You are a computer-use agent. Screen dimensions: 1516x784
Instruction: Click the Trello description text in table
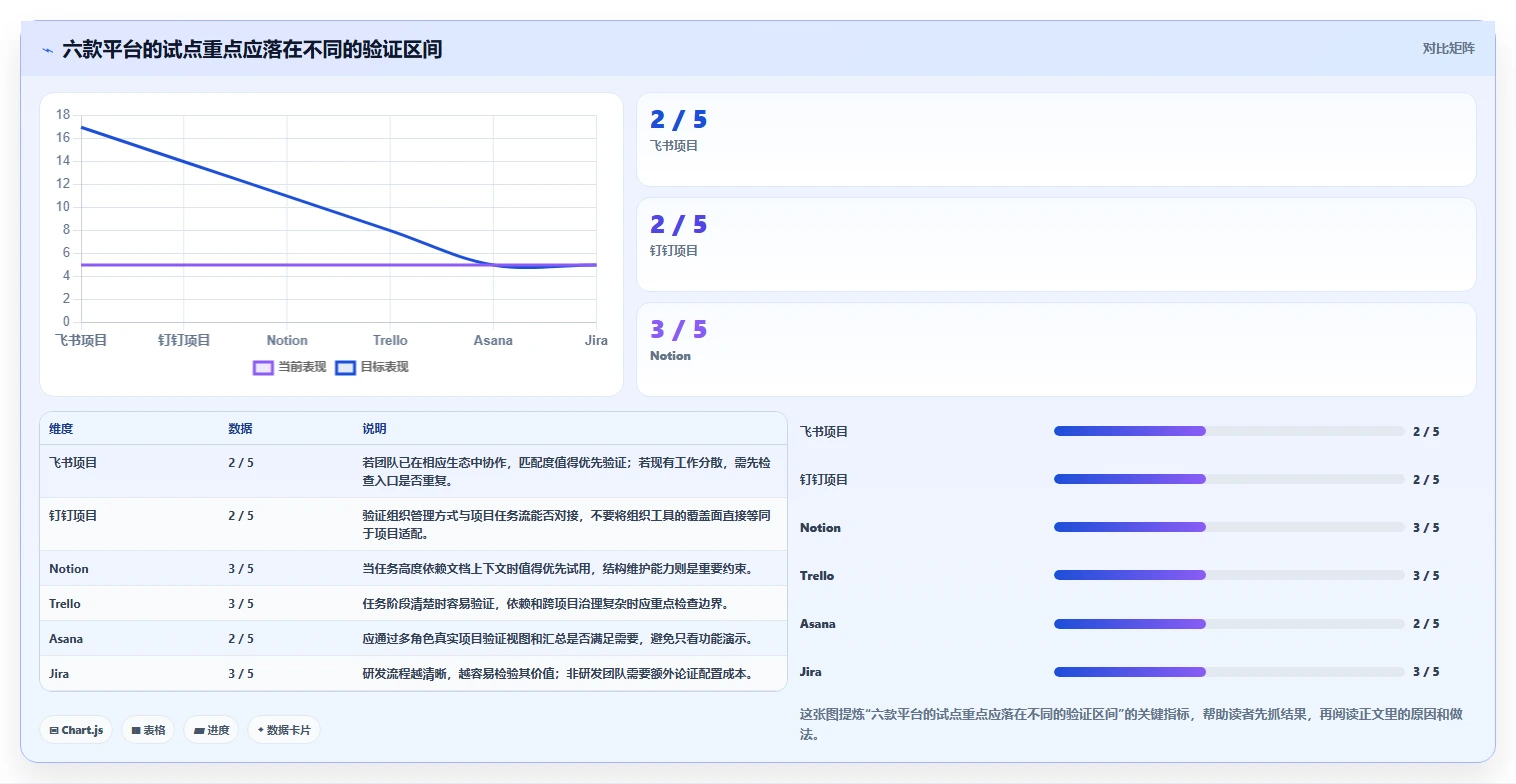(x=545, y=604)
